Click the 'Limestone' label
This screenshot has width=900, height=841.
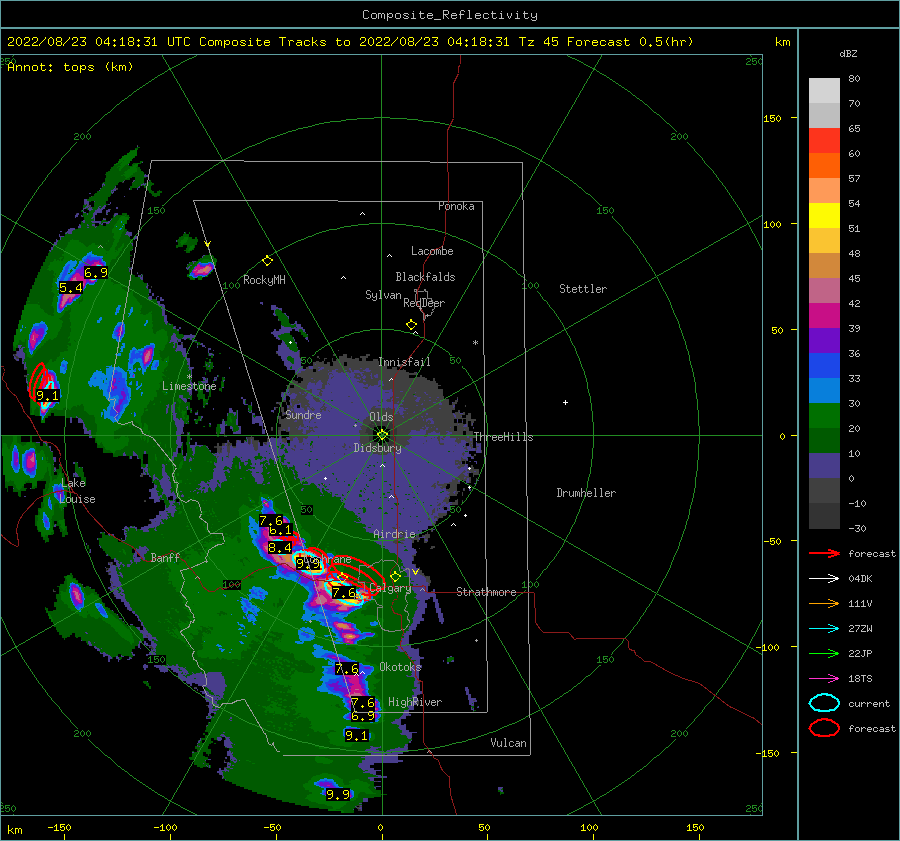point(189,386)
